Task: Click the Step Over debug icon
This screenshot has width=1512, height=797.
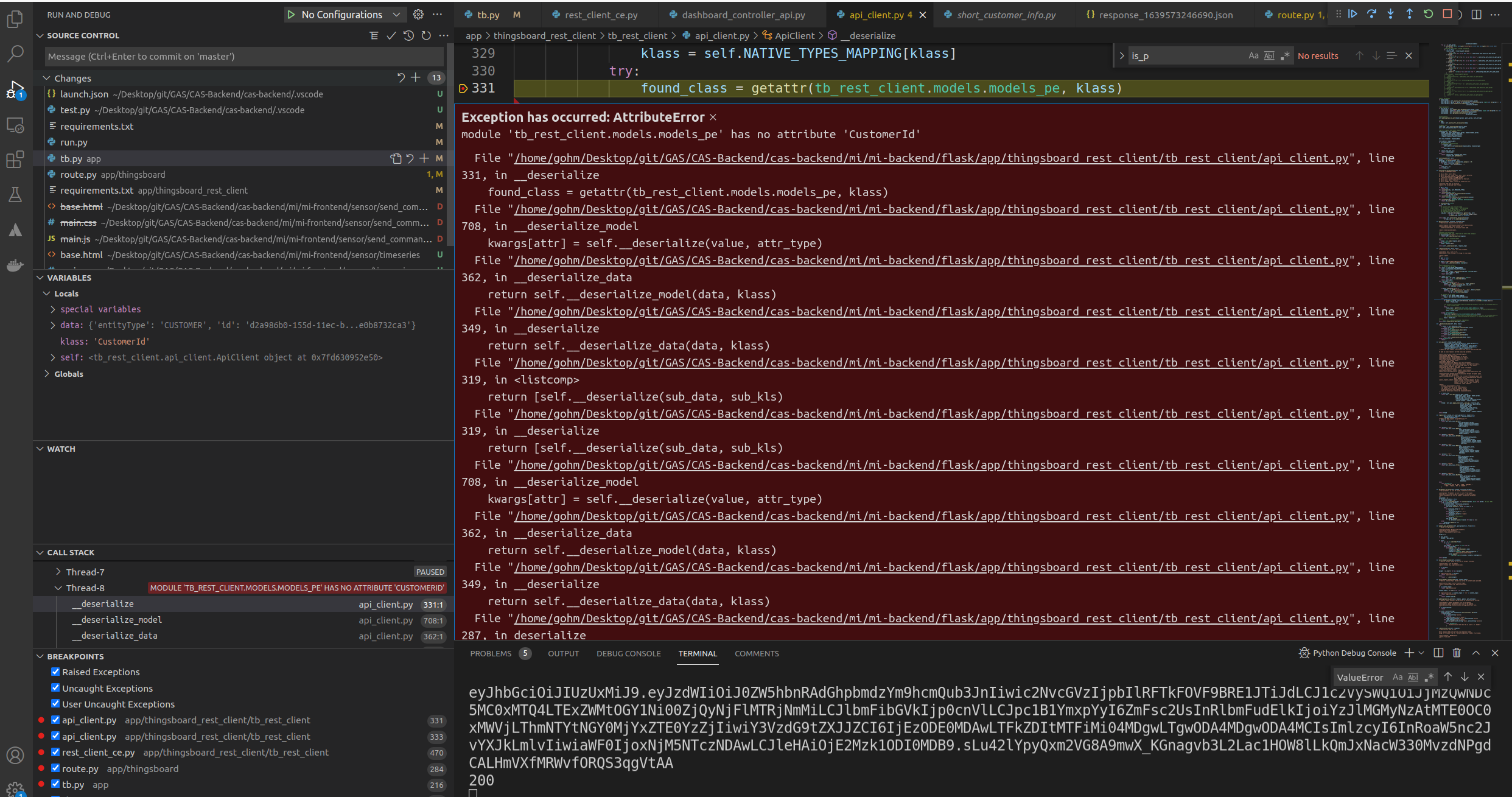Action: pos(1372,13)
